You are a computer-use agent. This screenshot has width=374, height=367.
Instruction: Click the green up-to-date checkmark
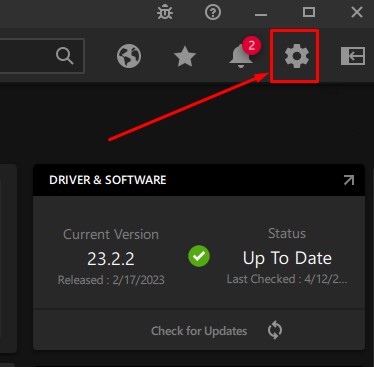[x=199, y=256]
